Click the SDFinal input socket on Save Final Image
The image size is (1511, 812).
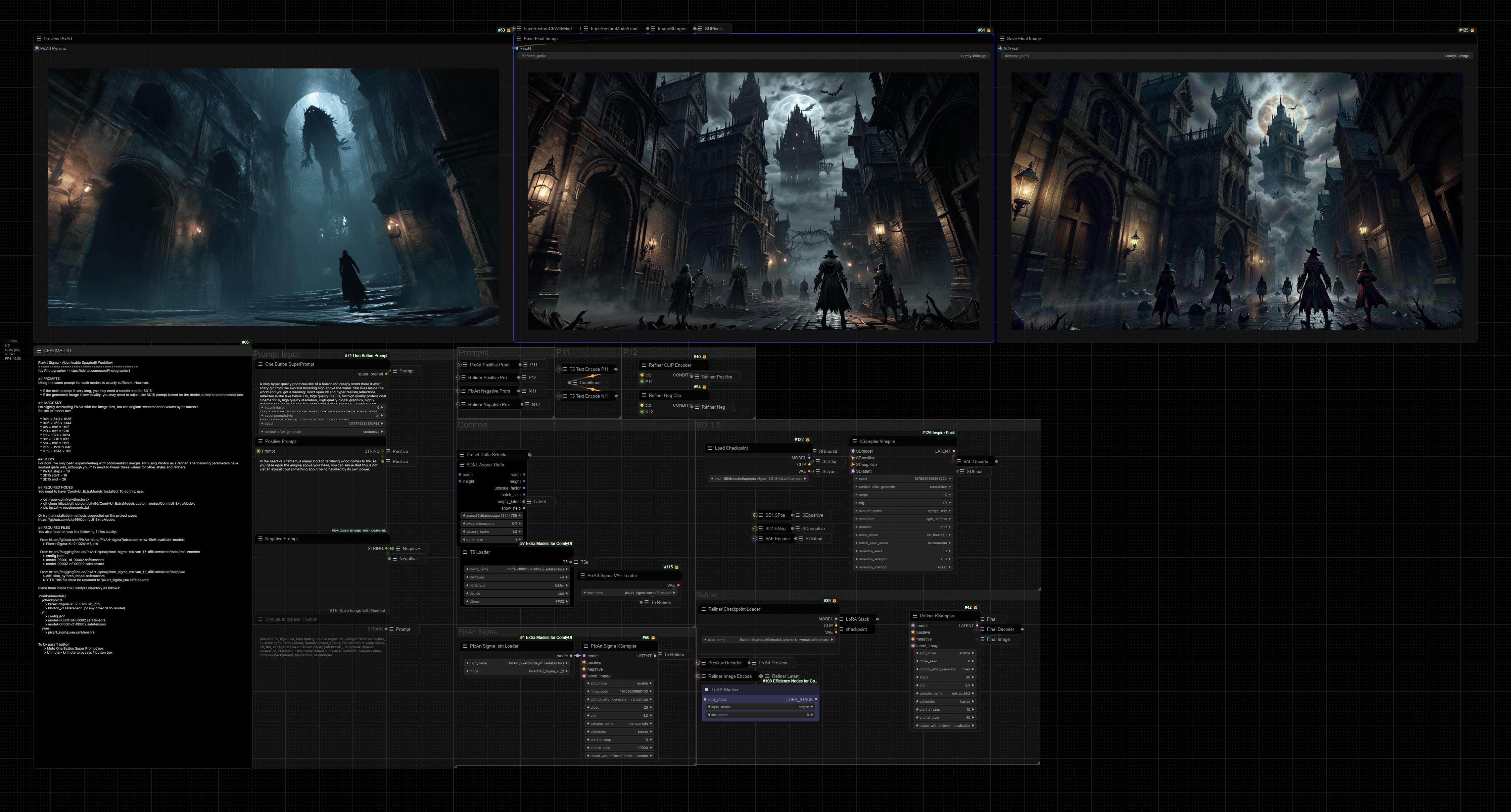click(1000, 49)
